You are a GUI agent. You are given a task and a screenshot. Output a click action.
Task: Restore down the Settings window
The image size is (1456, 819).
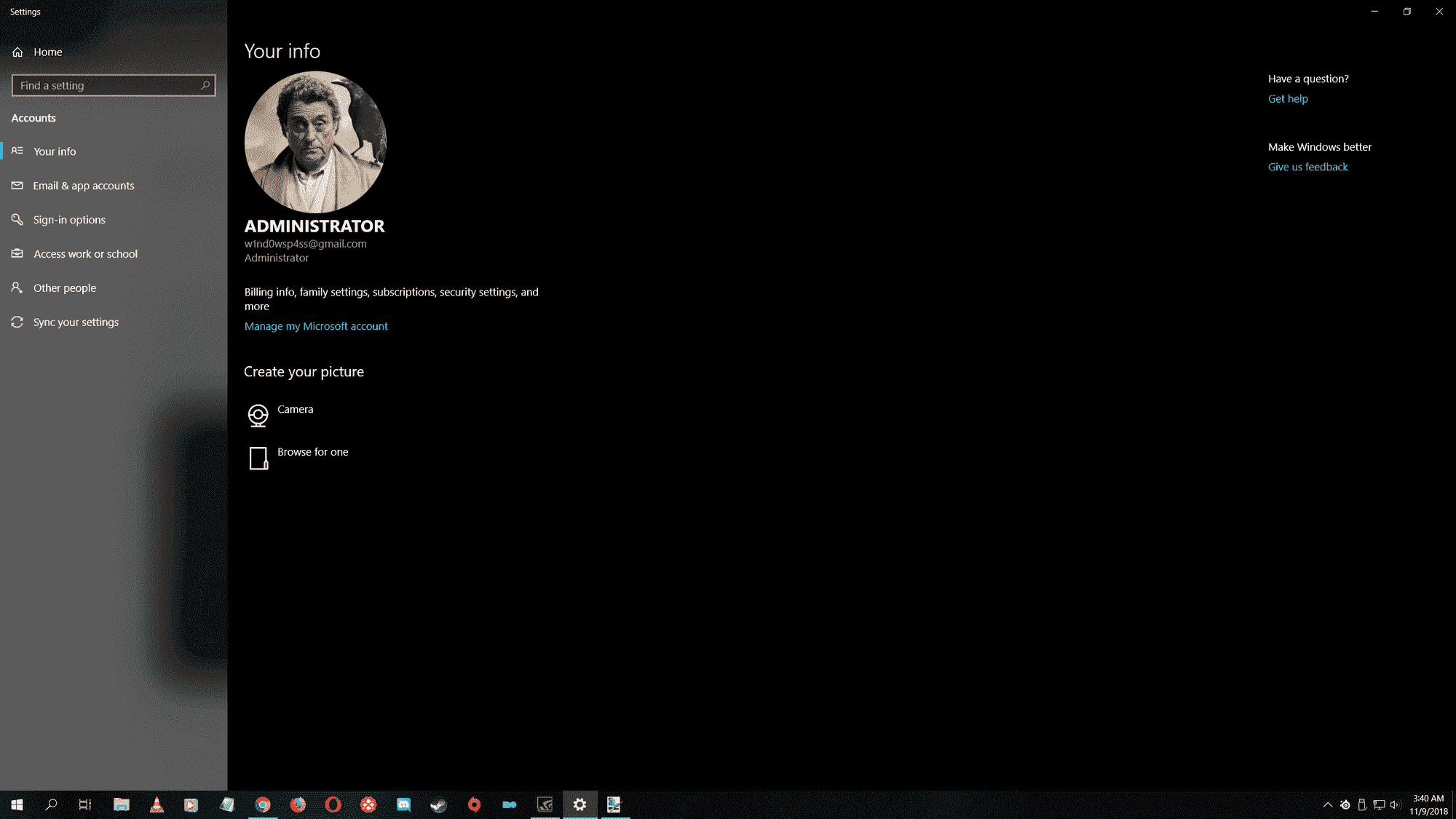click(x=1407, y=12)
